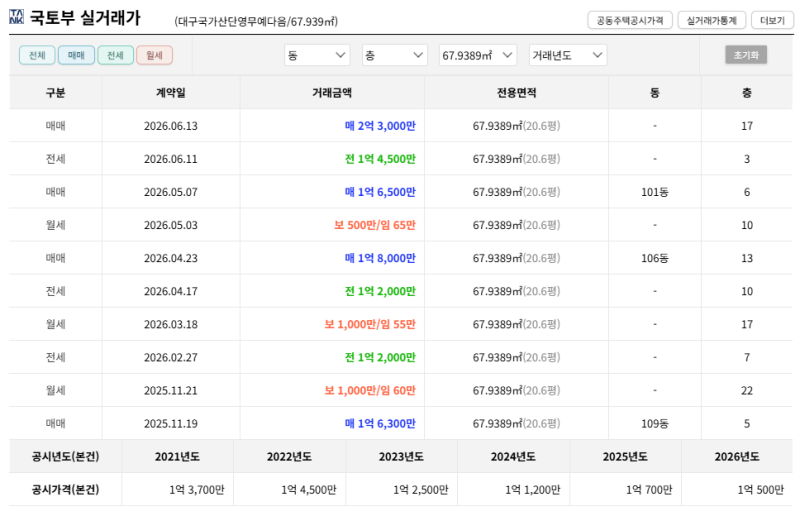Click the 국토부 실거래가 title

tap(85, 18)
